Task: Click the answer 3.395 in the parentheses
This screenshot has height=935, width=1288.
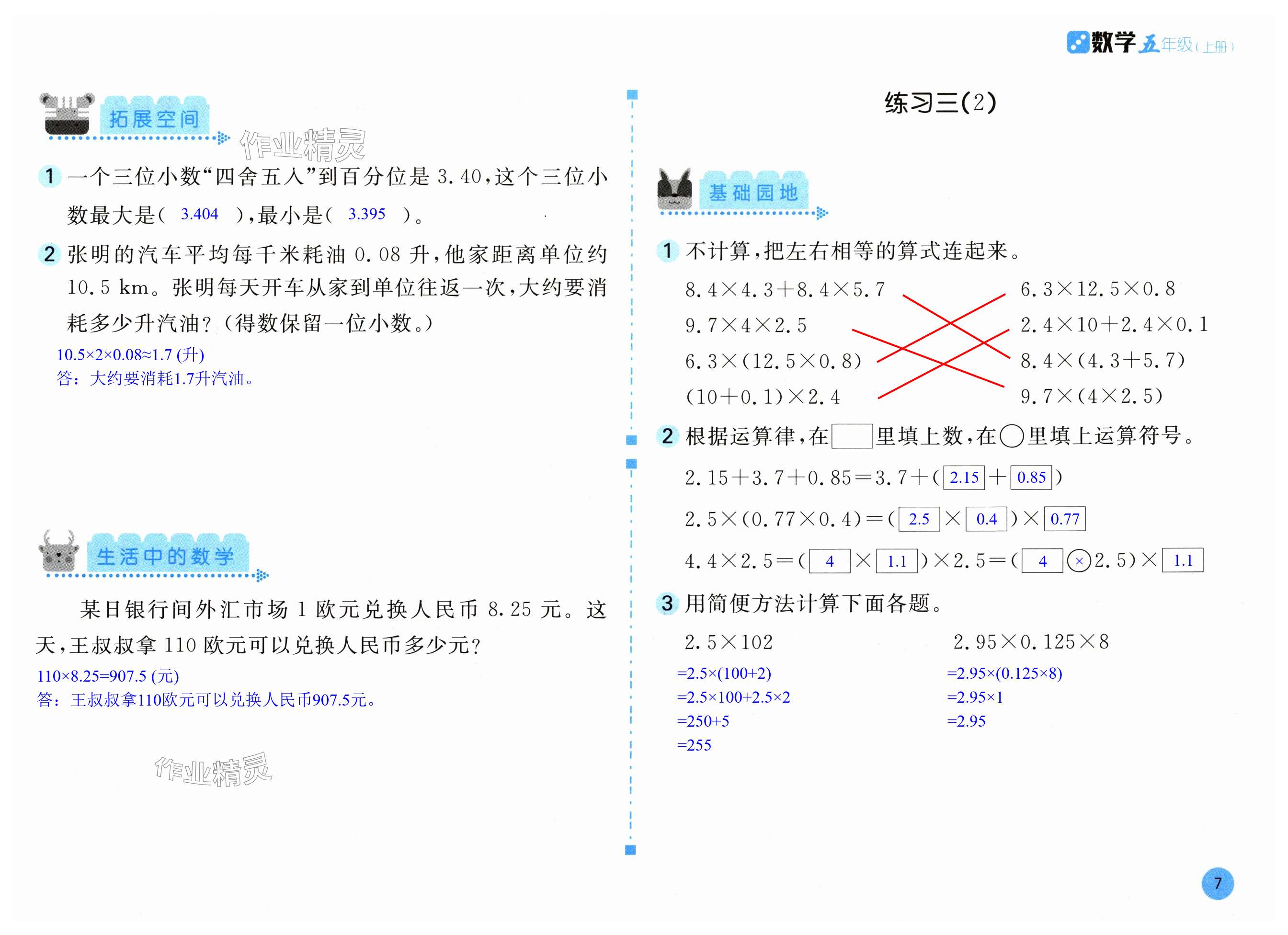Action: click(366, 214)
